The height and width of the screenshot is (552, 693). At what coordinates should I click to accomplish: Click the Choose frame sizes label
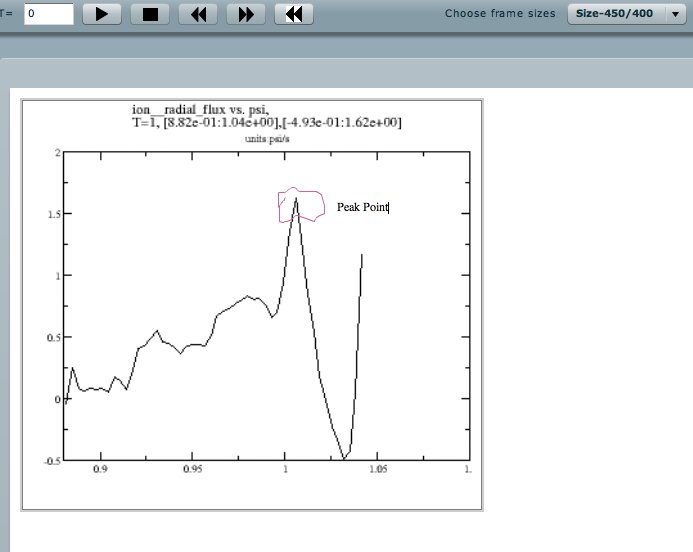point(500,14)
